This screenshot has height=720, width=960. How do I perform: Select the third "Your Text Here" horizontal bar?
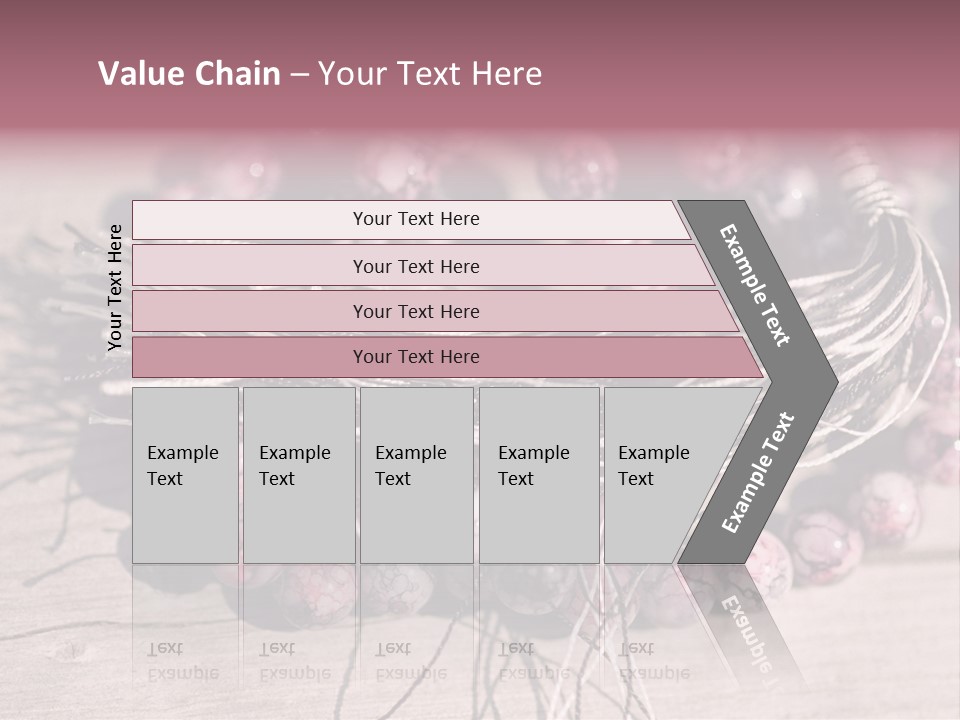point(415,312)
